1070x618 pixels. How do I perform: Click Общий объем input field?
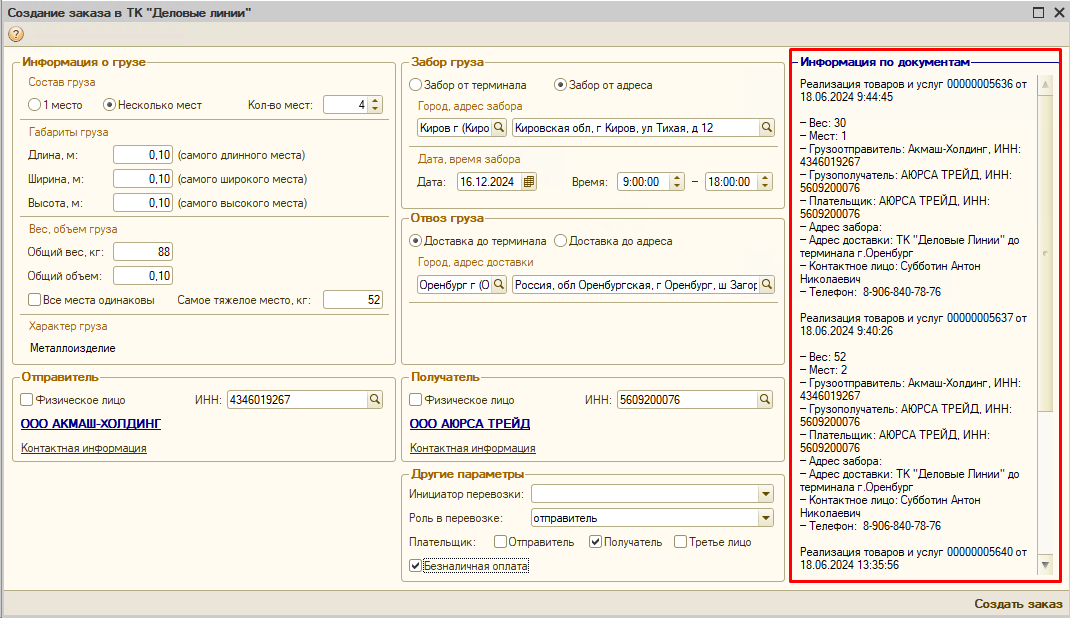click(x=143, y=276)
